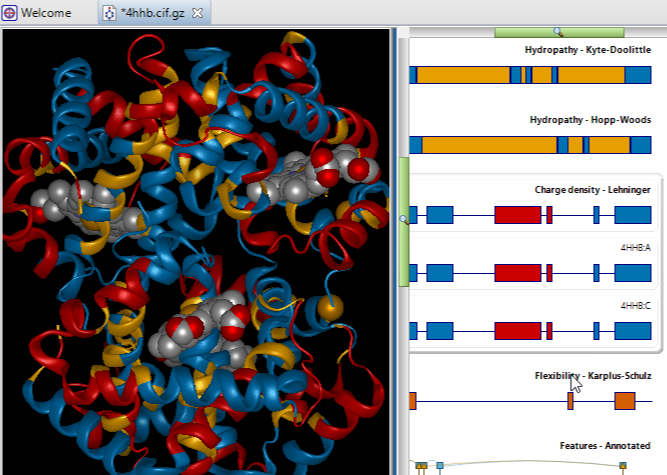Click the Kyte-Doolittle rightmost blue segment
The image size is (667, 475).
638,75
